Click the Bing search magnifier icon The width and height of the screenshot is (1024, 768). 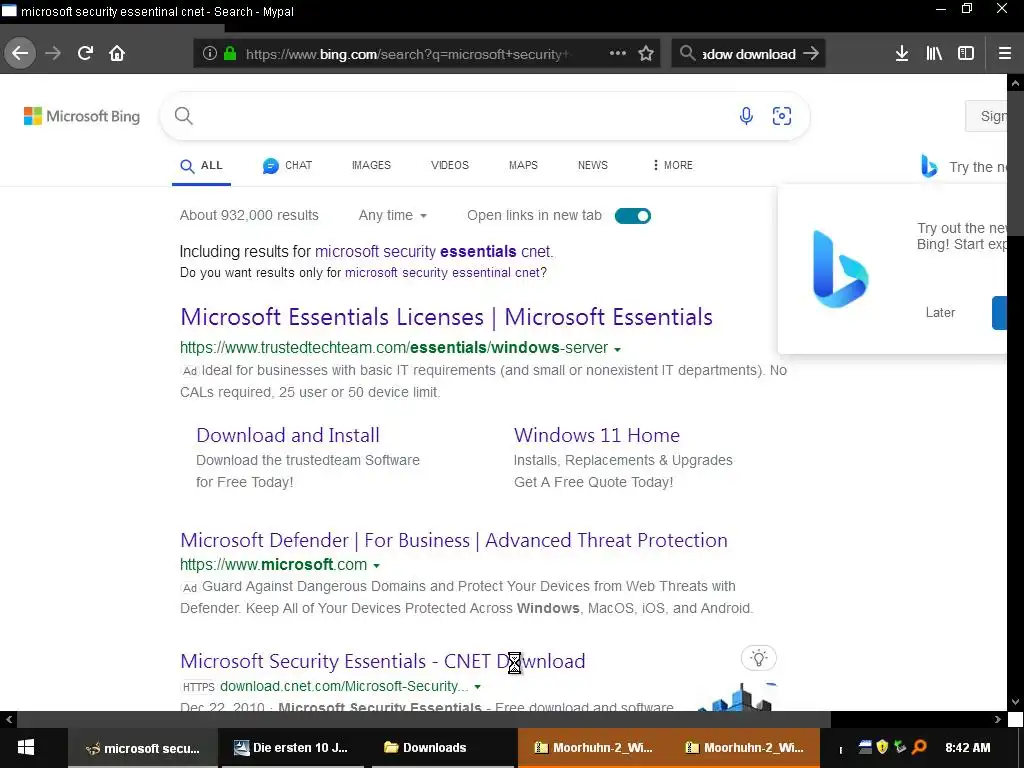[184, 116]
